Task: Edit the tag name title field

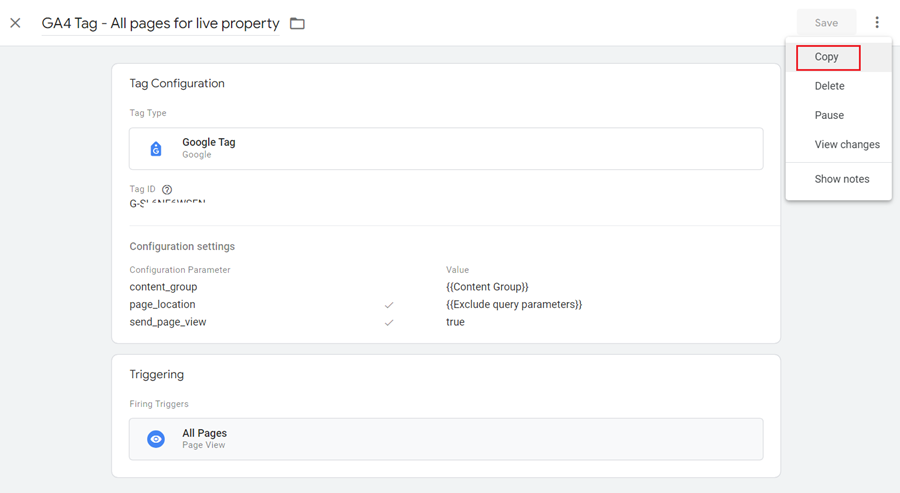Action: (x=160, y=24)
